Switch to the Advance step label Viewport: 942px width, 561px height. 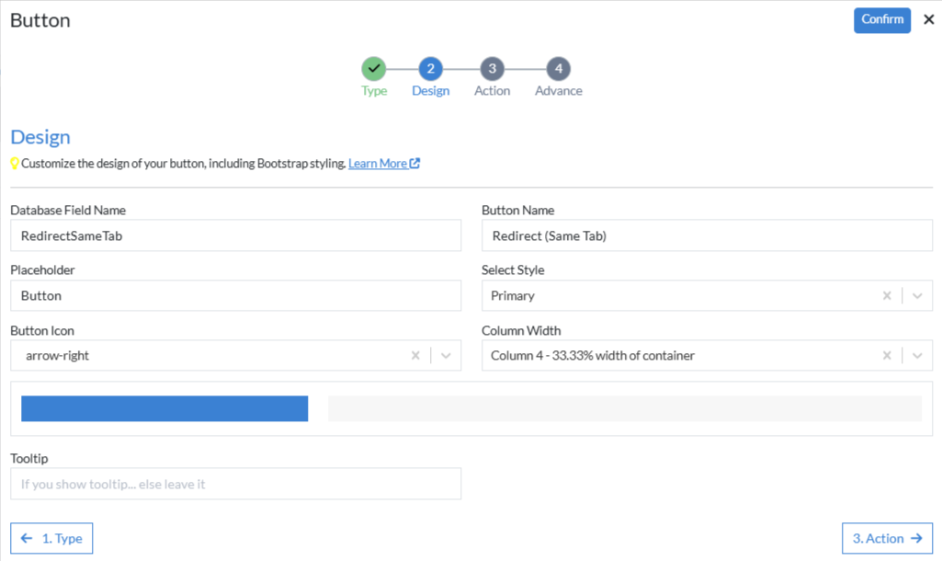click(559, 91)
